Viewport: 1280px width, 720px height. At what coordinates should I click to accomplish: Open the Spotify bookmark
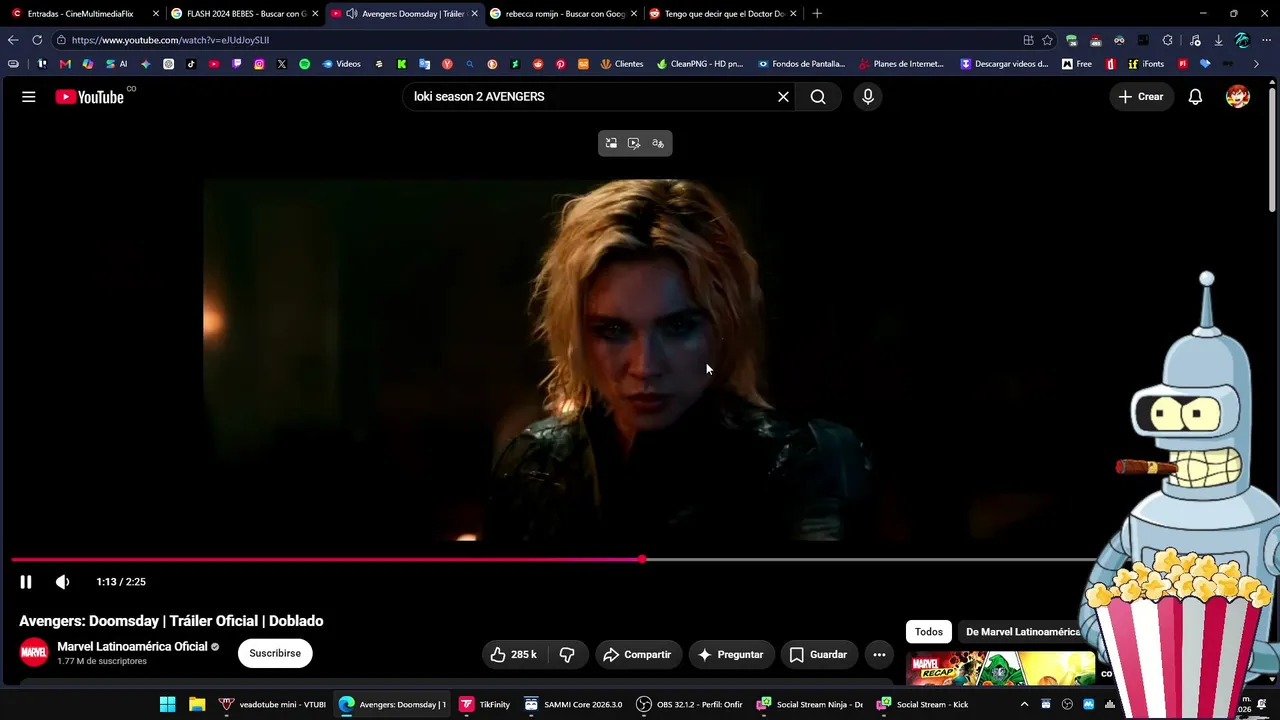coord(305,64)
